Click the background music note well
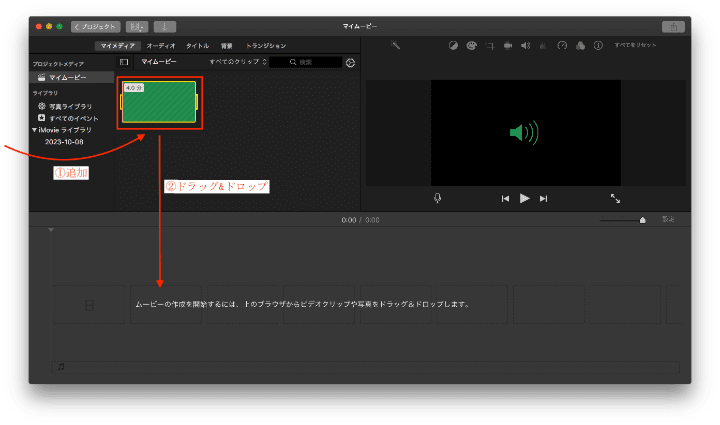The image size is (720, 425). coord(365,367)
